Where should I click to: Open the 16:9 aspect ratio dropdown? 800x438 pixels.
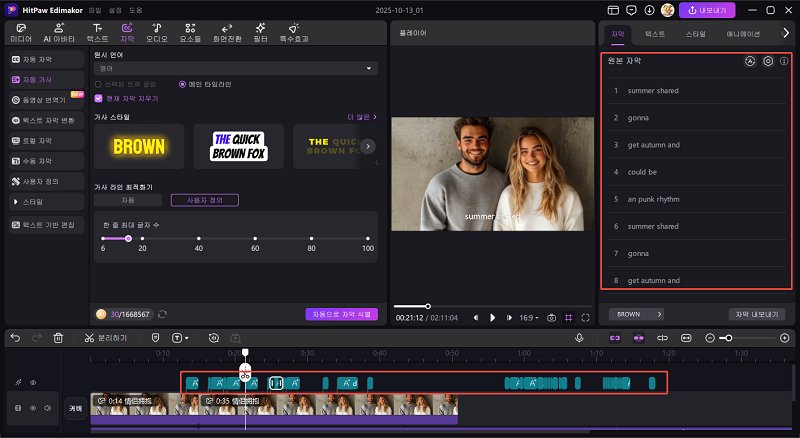tap(528, 317)
